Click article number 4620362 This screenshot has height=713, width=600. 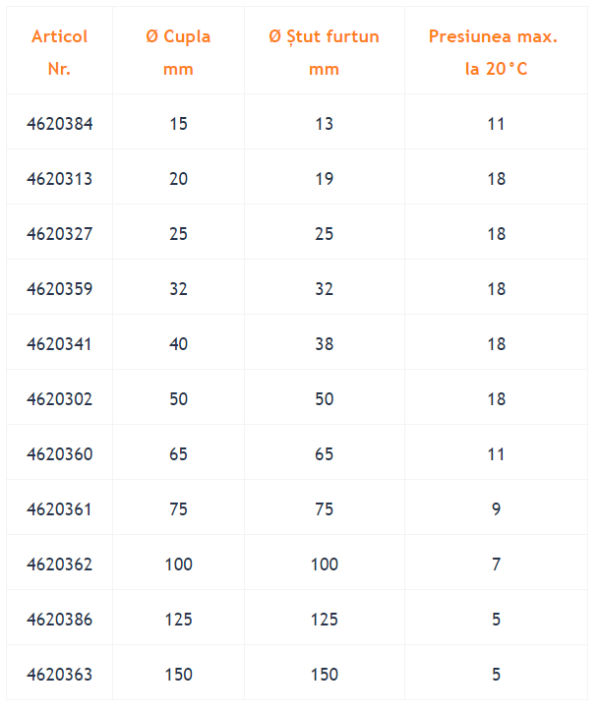point(60,564)
